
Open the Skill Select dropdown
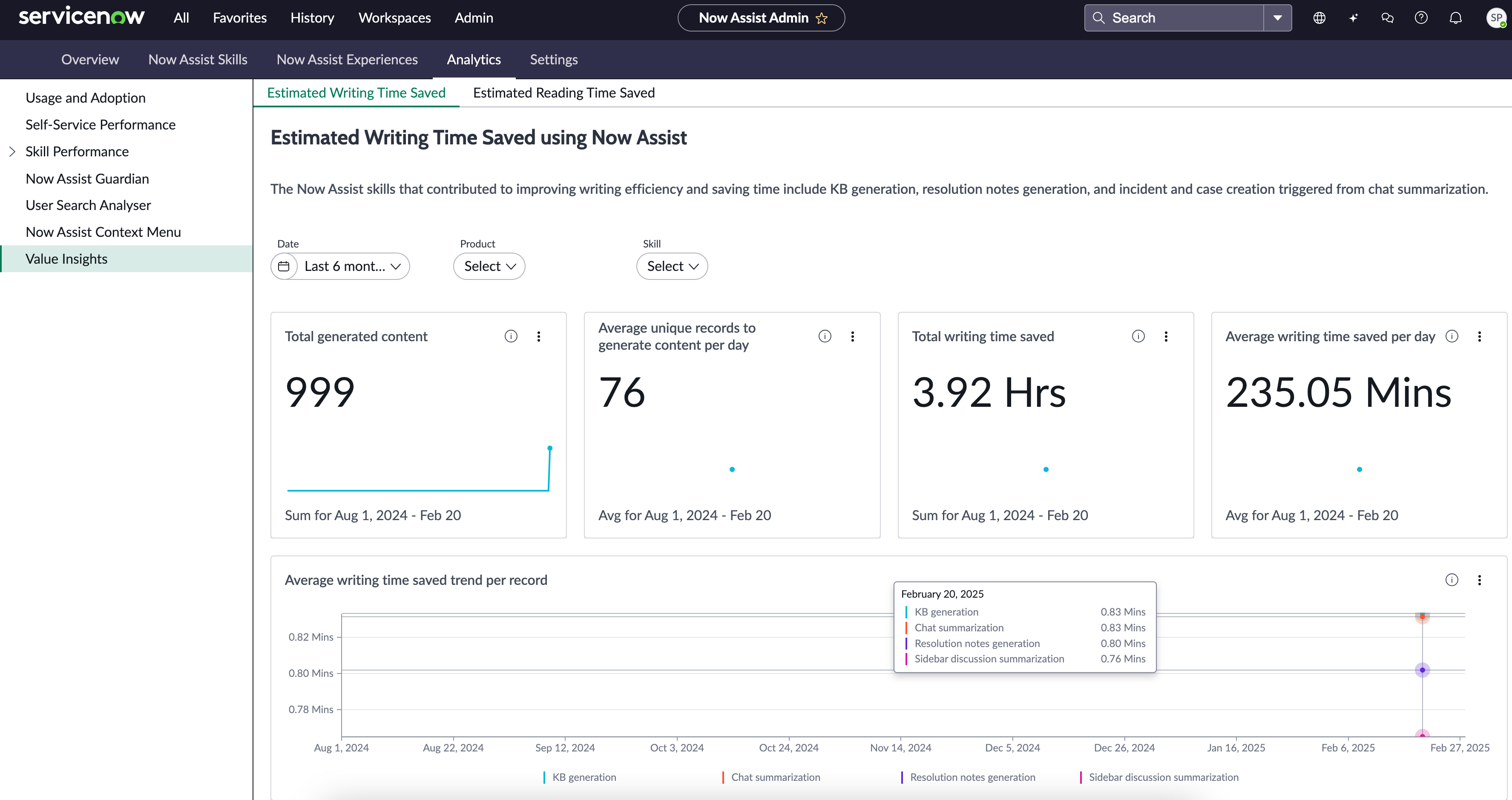pos(672,267)
